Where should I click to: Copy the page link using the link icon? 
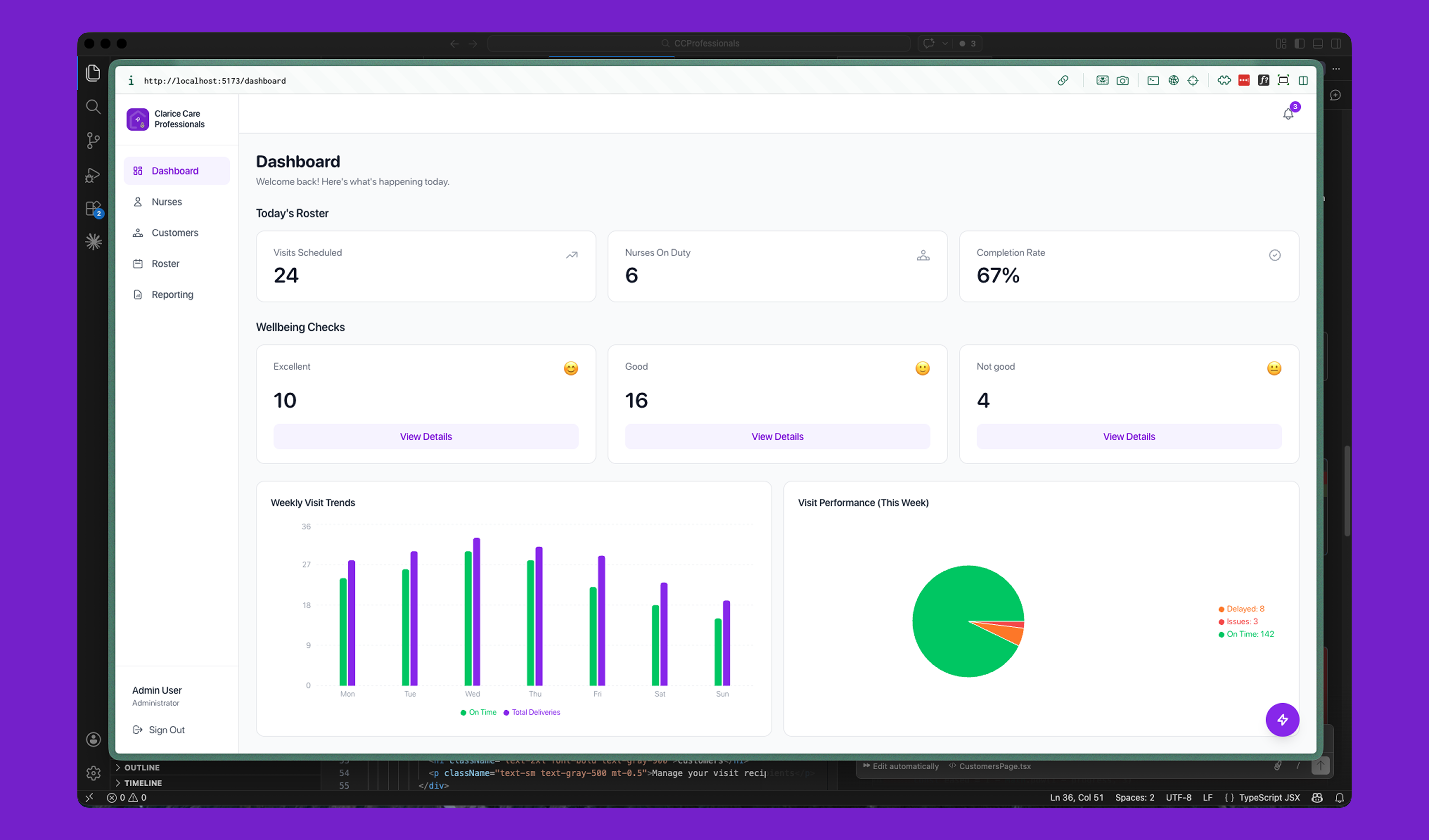click(x=1063, y=80)
